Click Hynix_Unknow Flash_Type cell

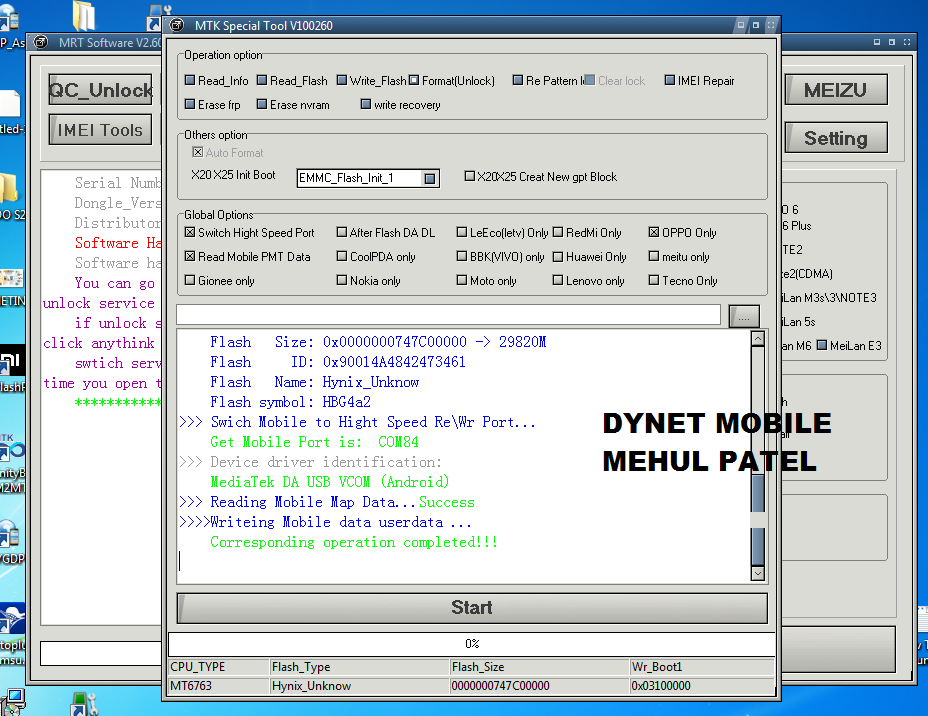click(360, 686)
